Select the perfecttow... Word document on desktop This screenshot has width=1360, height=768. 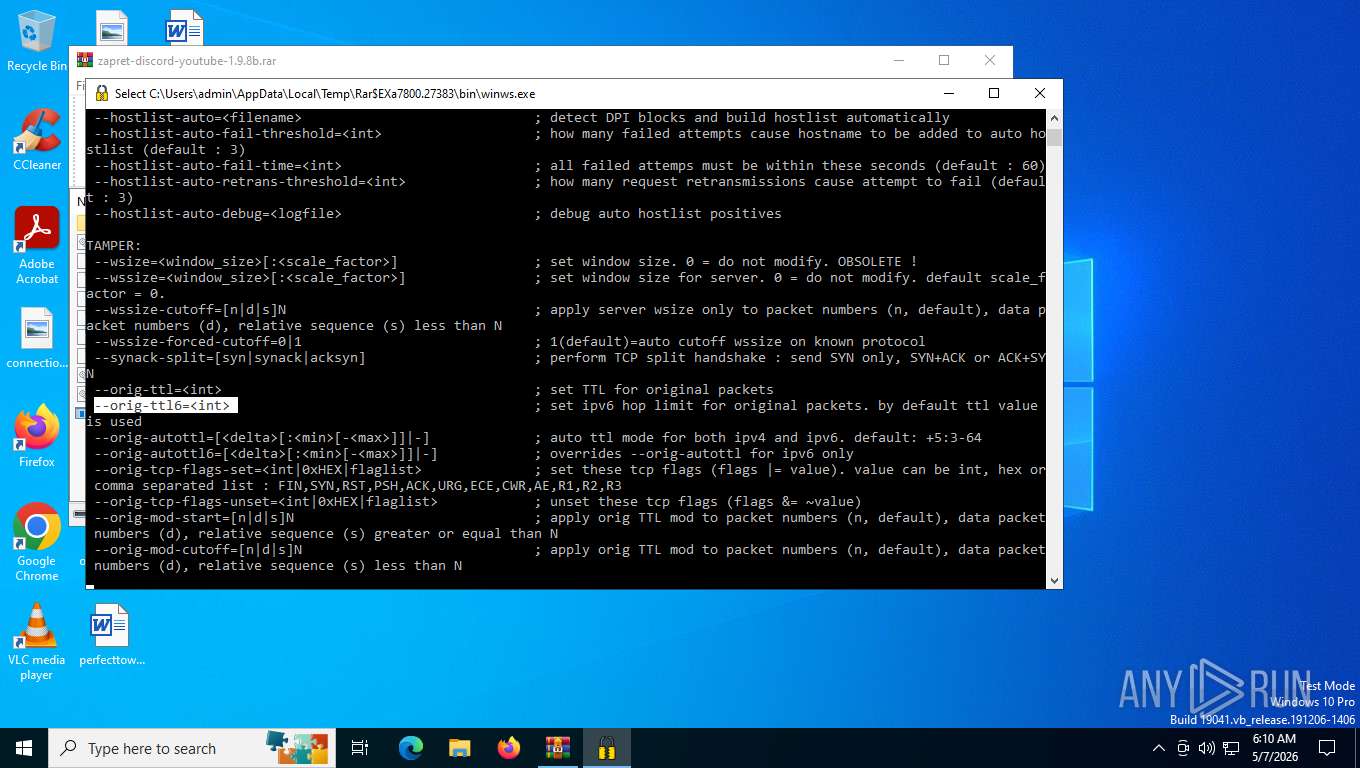[112, 635]
